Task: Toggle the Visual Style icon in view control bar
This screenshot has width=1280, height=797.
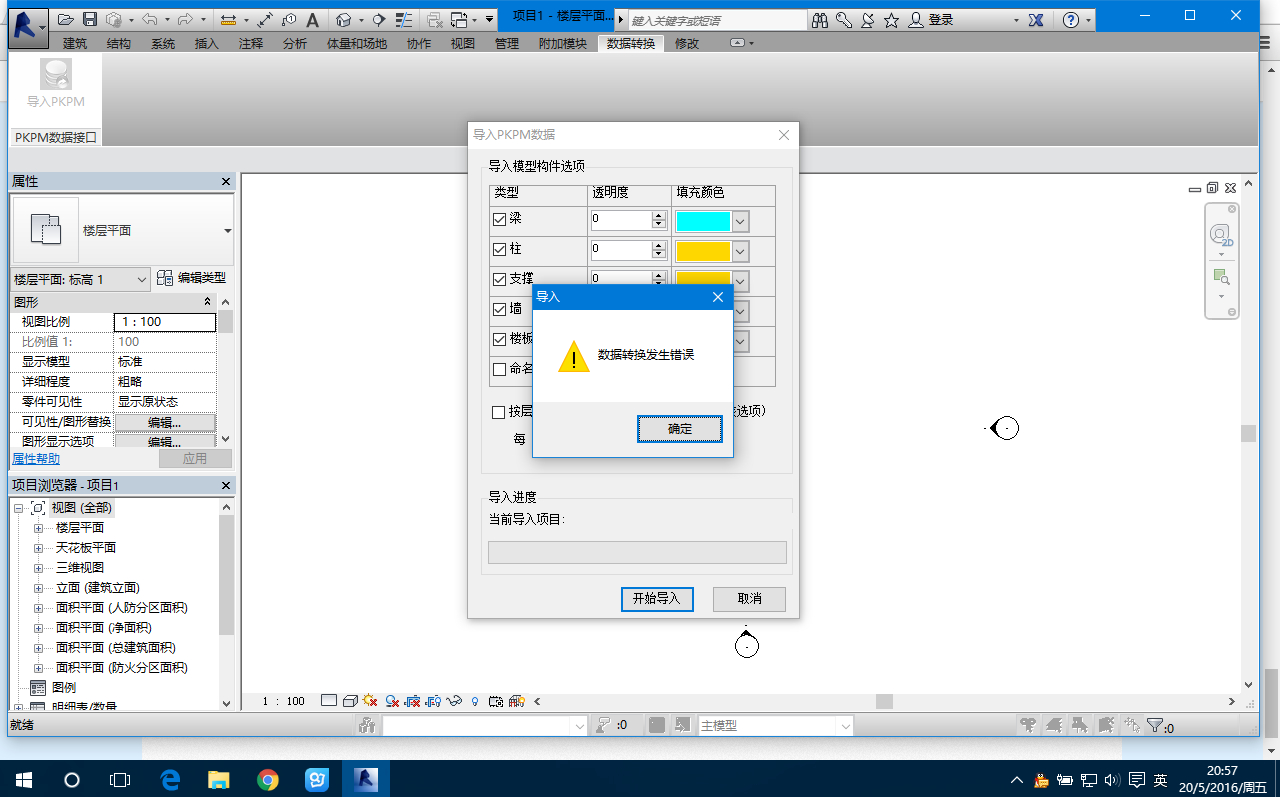Action: point(350,701)
